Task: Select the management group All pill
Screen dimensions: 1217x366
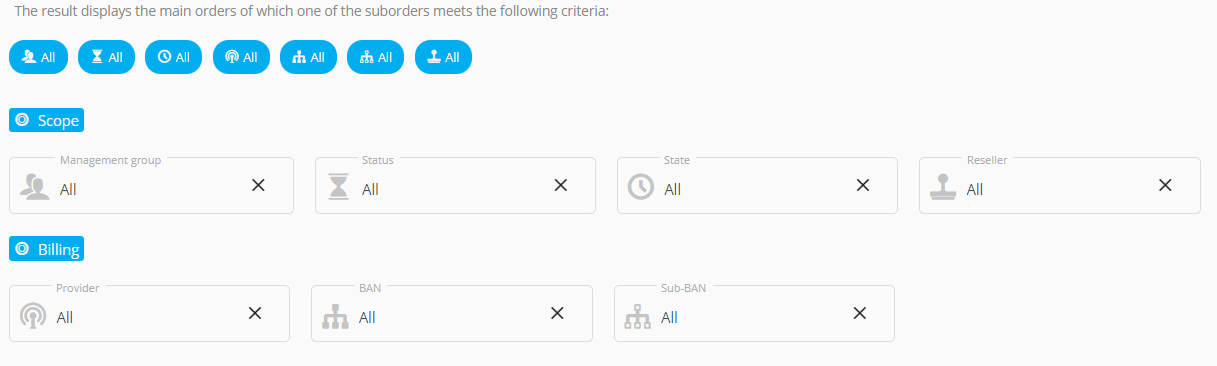Action: (38, 57)
